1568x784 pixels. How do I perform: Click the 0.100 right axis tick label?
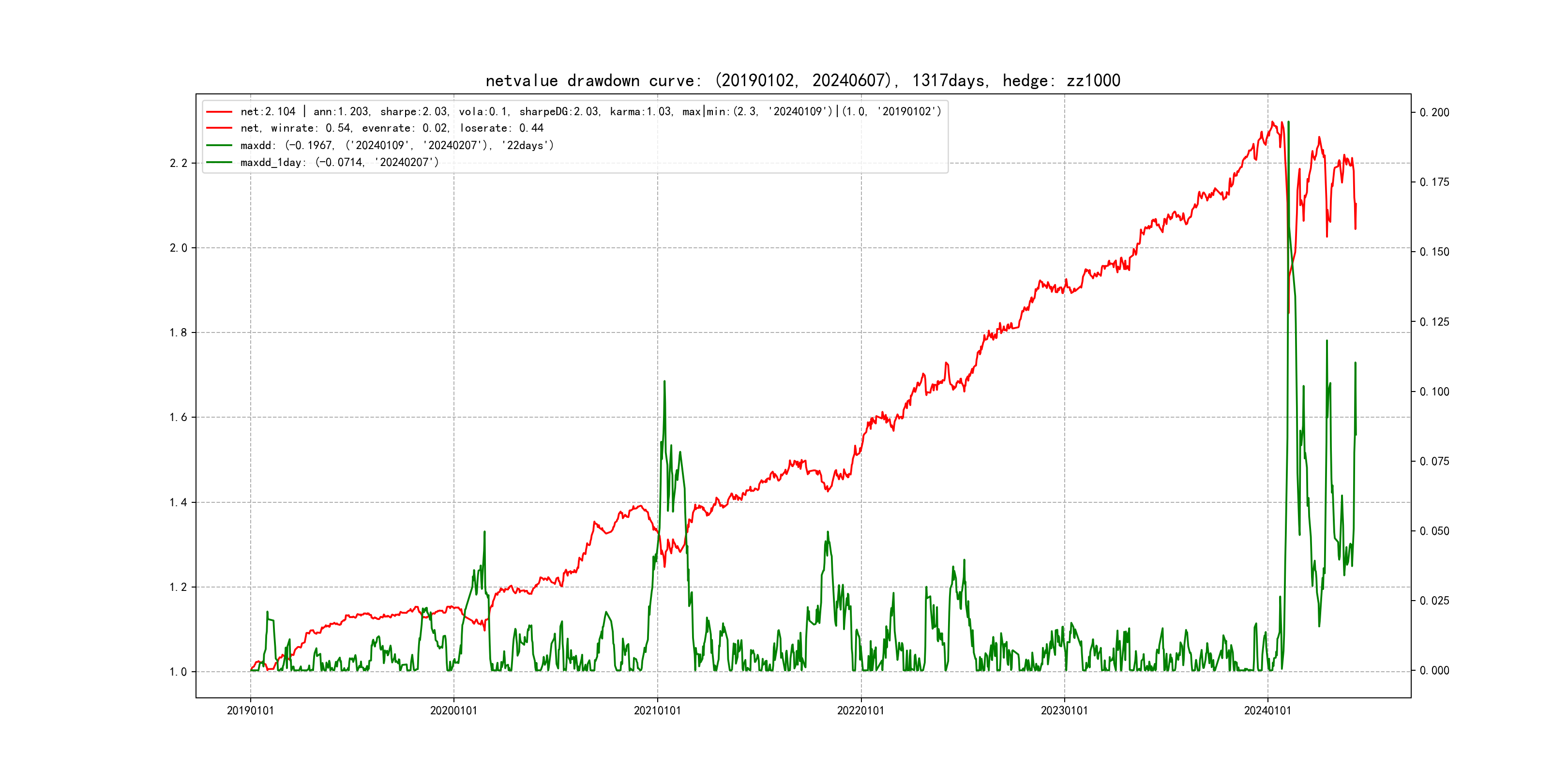point(1434,392)
